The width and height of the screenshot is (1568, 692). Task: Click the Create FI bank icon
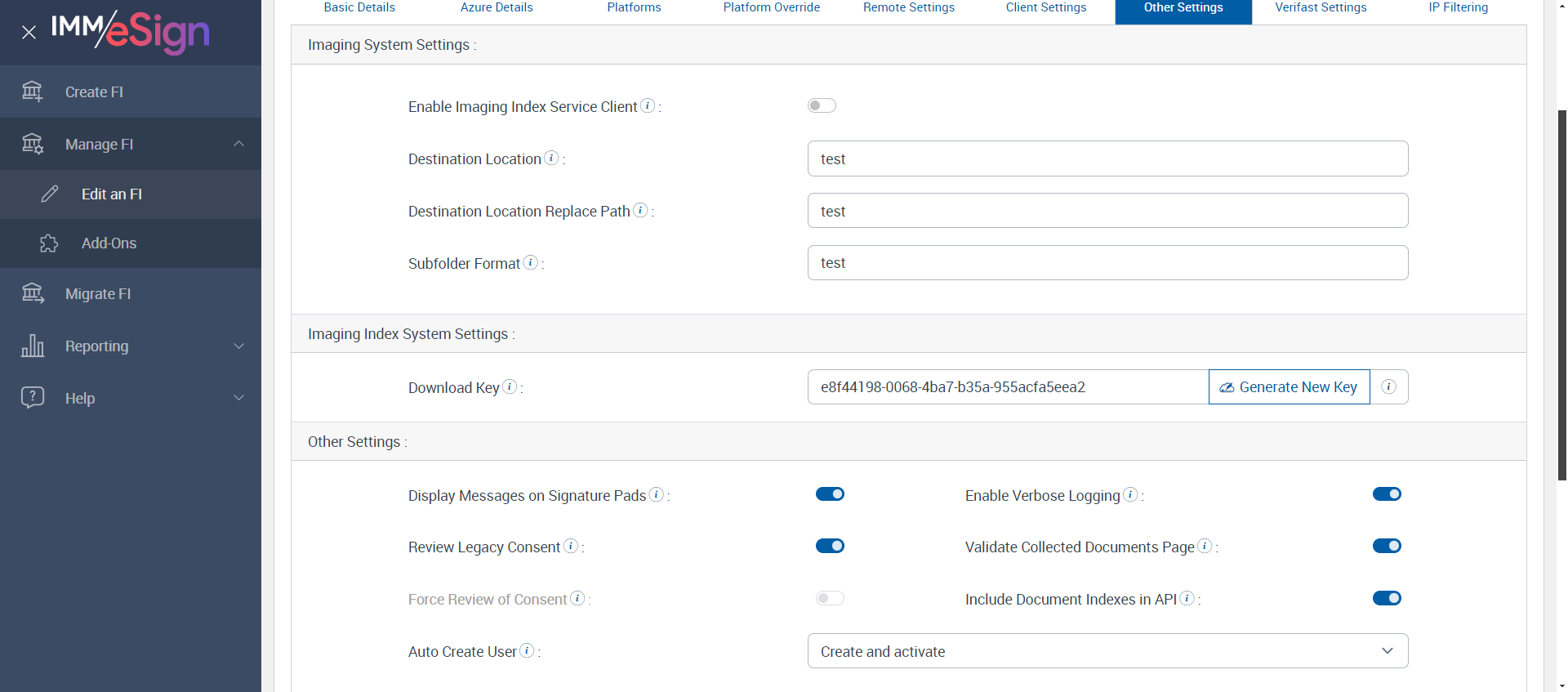(x=33, y=92)
